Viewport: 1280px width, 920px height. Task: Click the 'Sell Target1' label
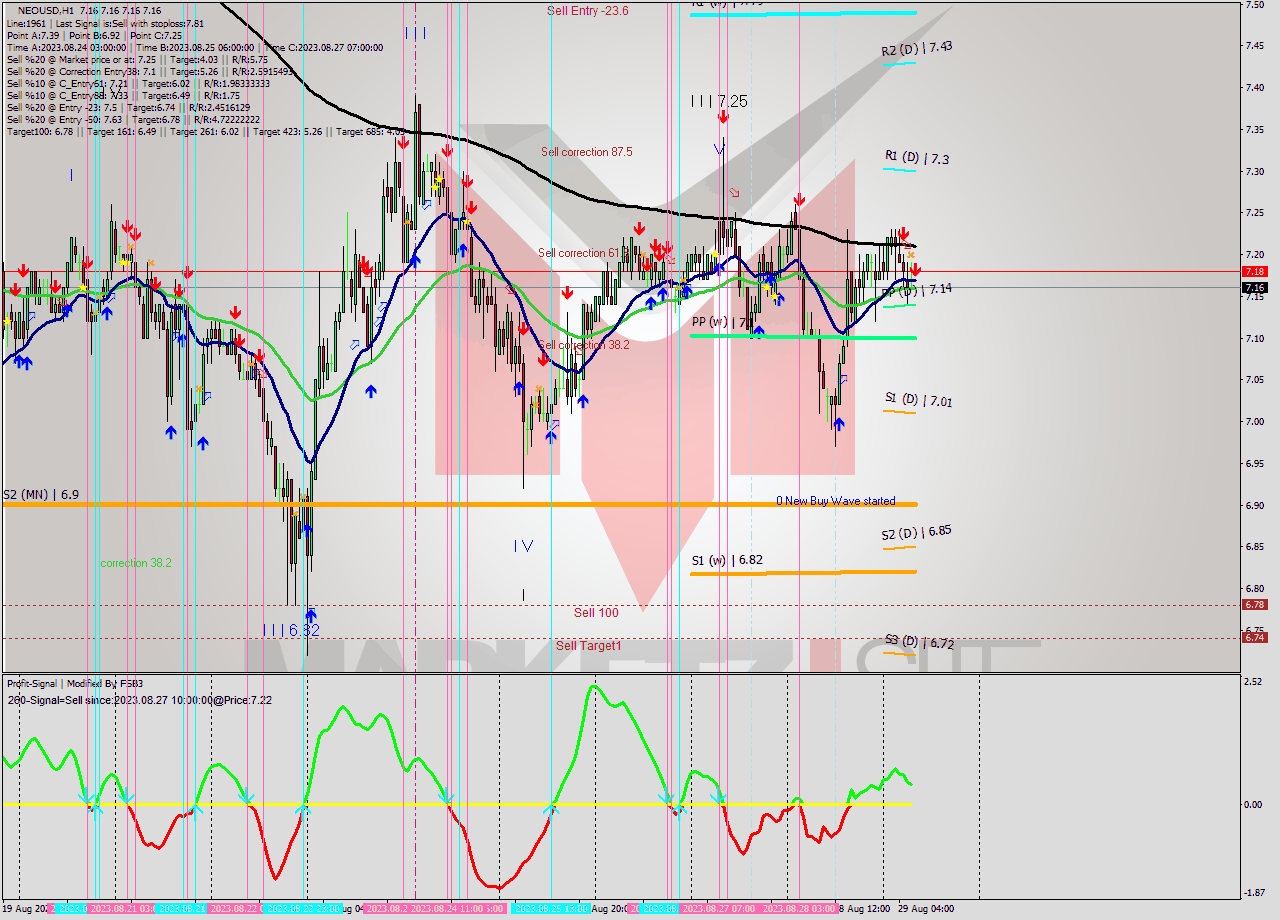click(588, 646)
